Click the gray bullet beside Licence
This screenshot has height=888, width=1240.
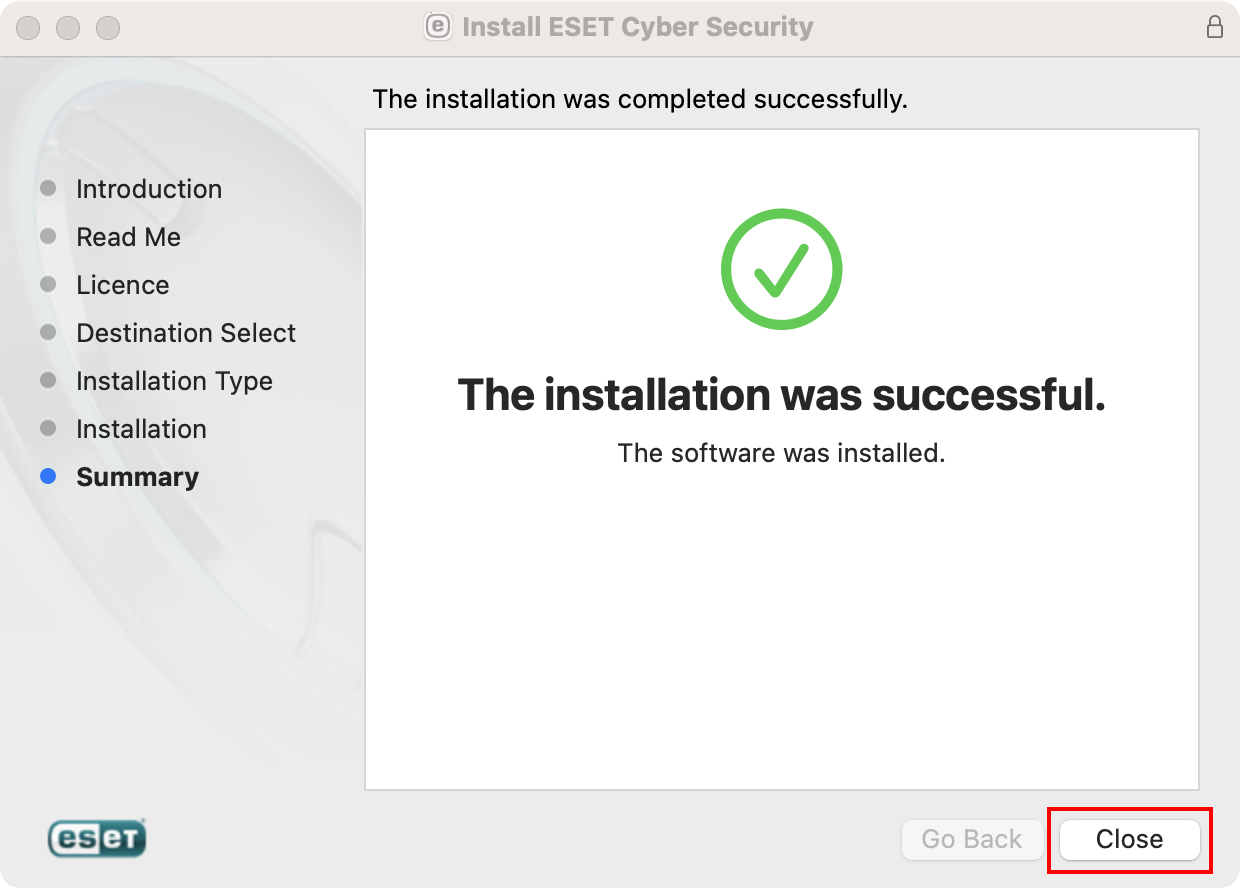pyautogui.click(x=48, y=285)
